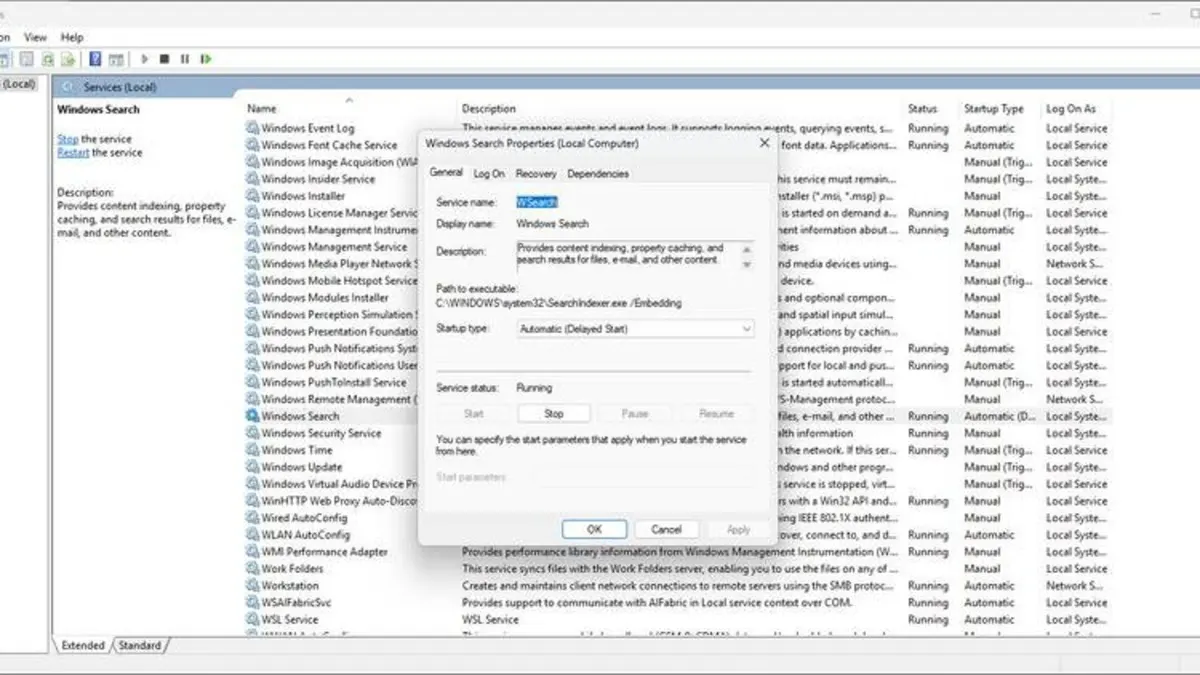
Task: Open the Startup type dropdown
Action: 747,330
